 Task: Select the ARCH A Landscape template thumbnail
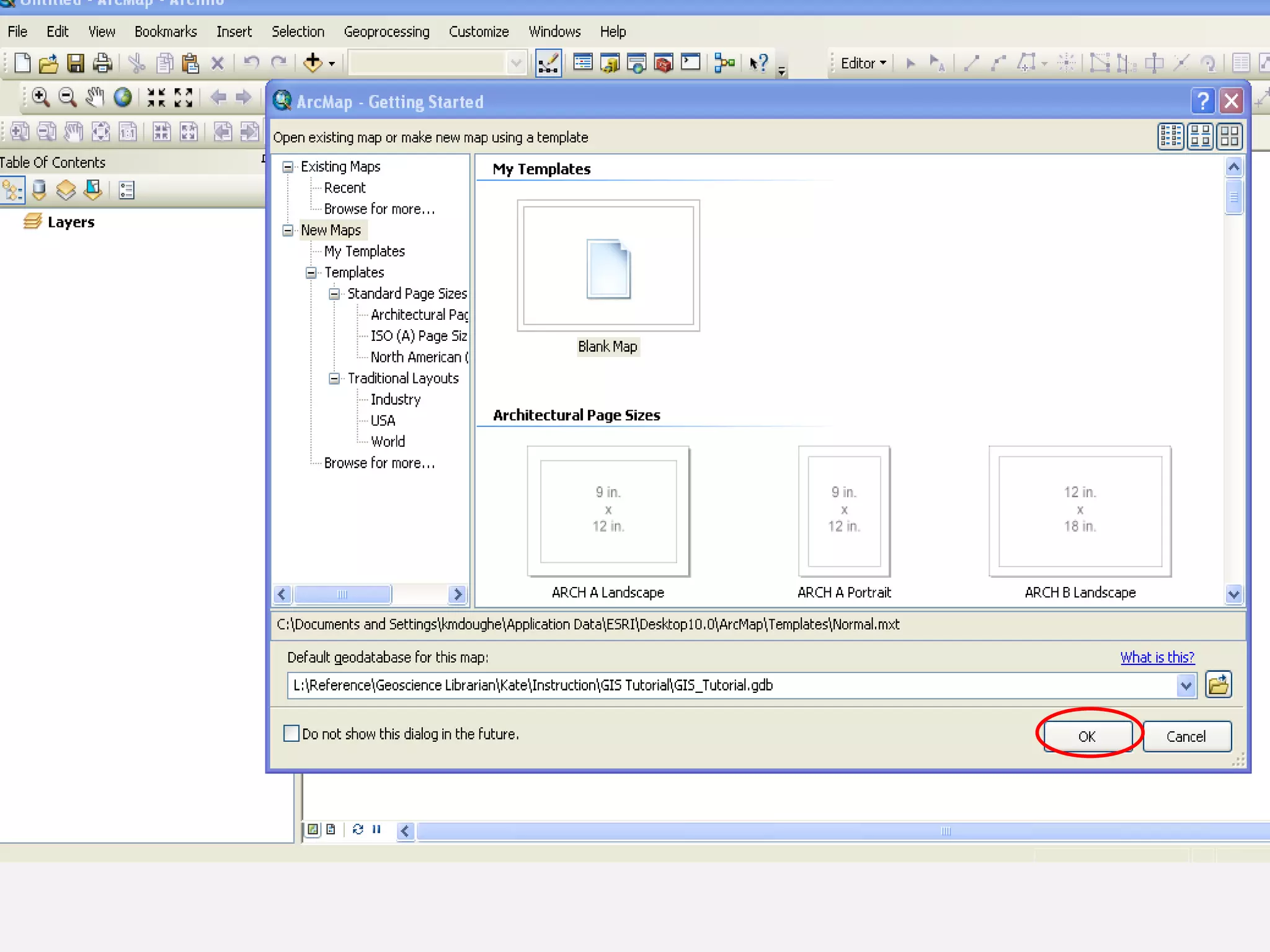[608, 512]
